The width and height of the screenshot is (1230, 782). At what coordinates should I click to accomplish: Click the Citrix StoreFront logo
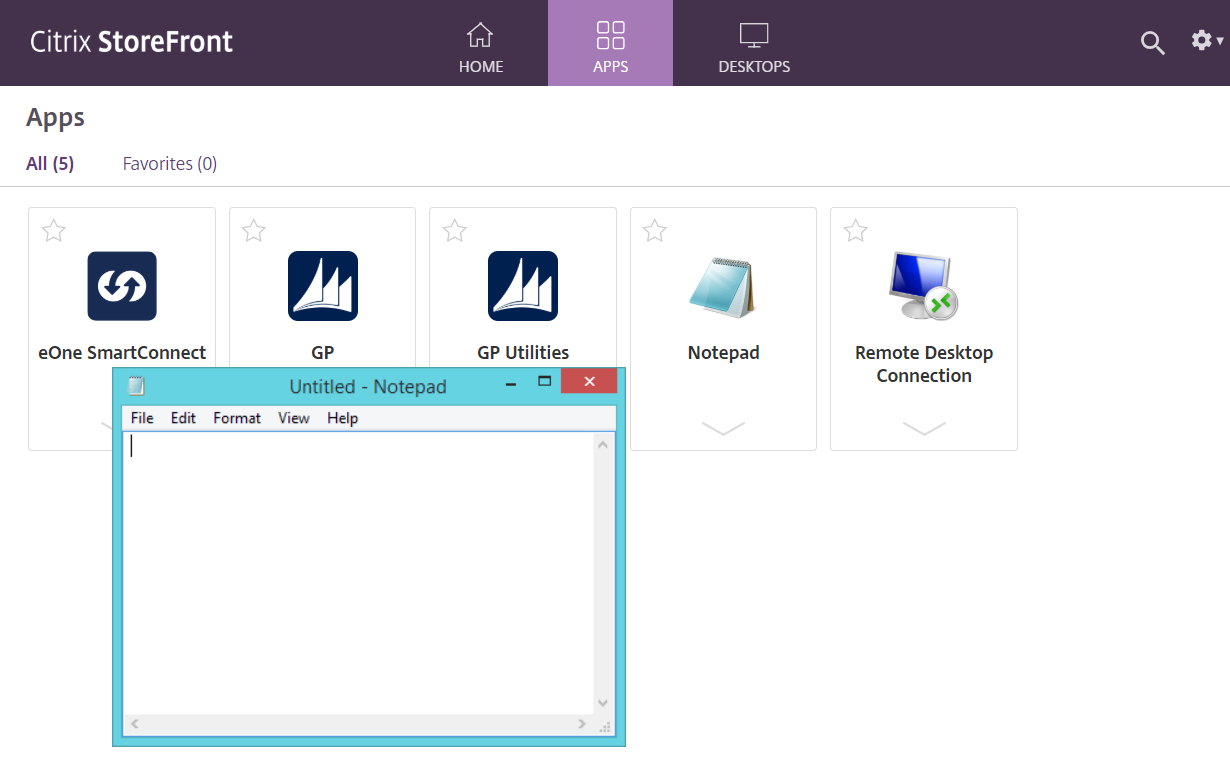click(x=131, y=42)
